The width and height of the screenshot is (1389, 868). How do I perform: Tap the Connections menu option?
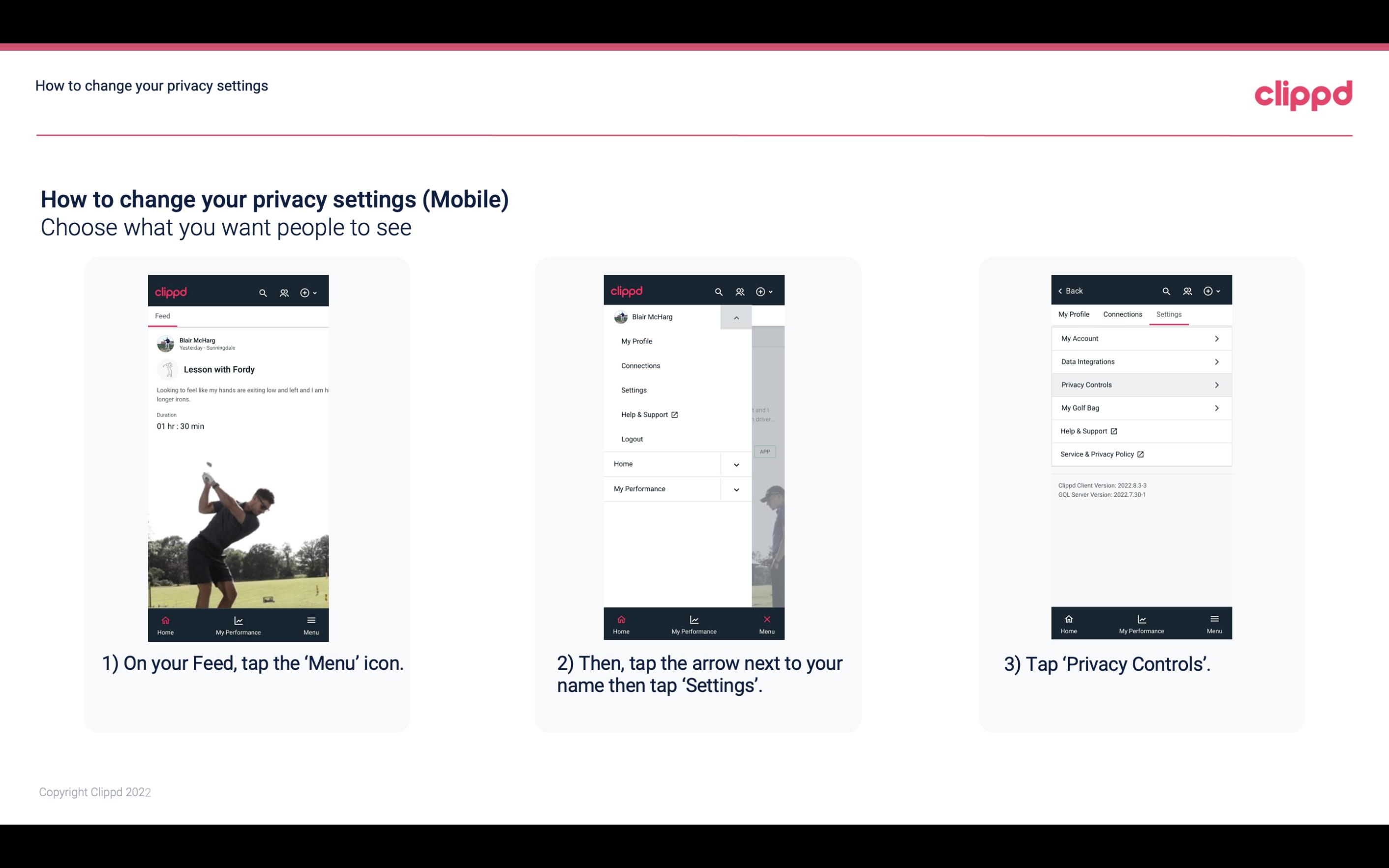pyautogui.click(x=641, y=365)
